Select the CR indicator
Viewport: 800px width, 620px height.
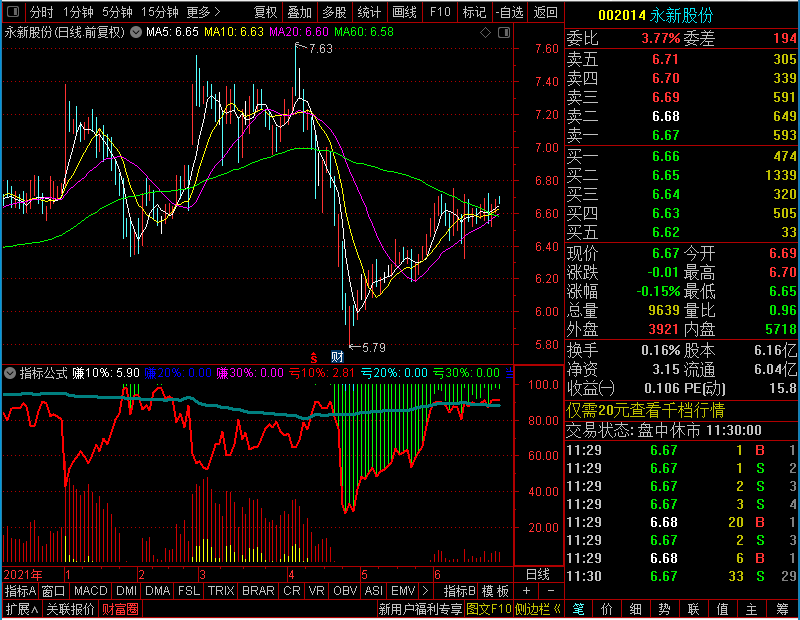click(x=292, y=591)
